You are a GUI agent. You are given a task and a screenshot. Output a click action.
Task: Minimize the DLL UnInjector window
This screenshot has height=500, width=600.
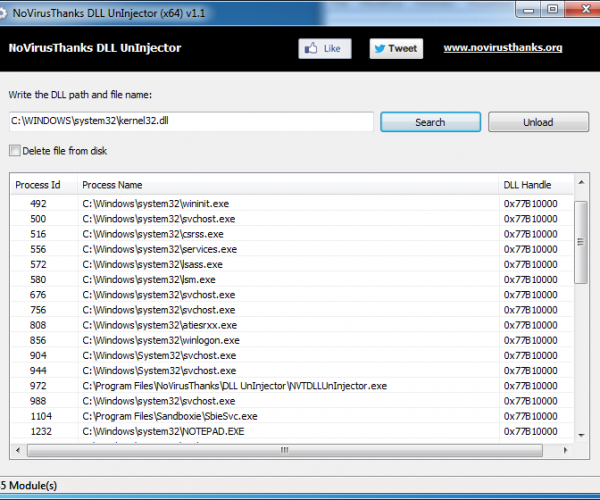click(x=528, y=10)
